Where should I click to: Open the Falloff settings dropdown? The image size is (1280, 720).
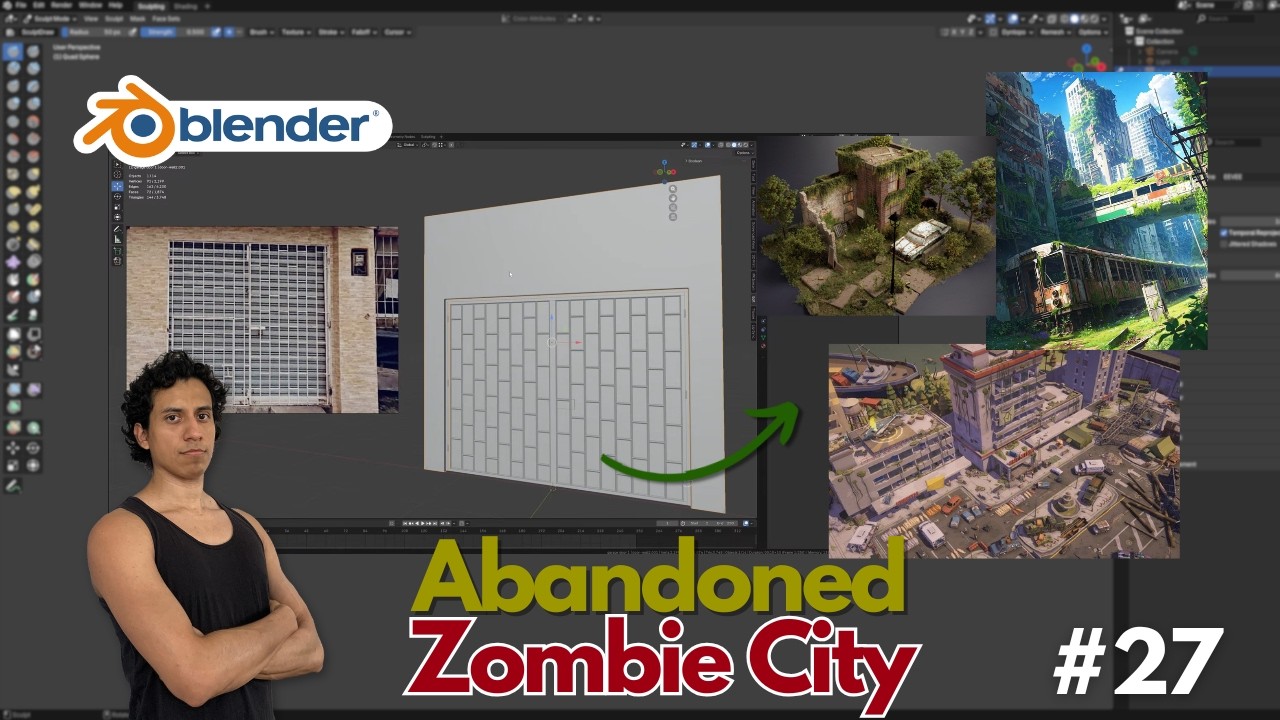pos(363,32)
